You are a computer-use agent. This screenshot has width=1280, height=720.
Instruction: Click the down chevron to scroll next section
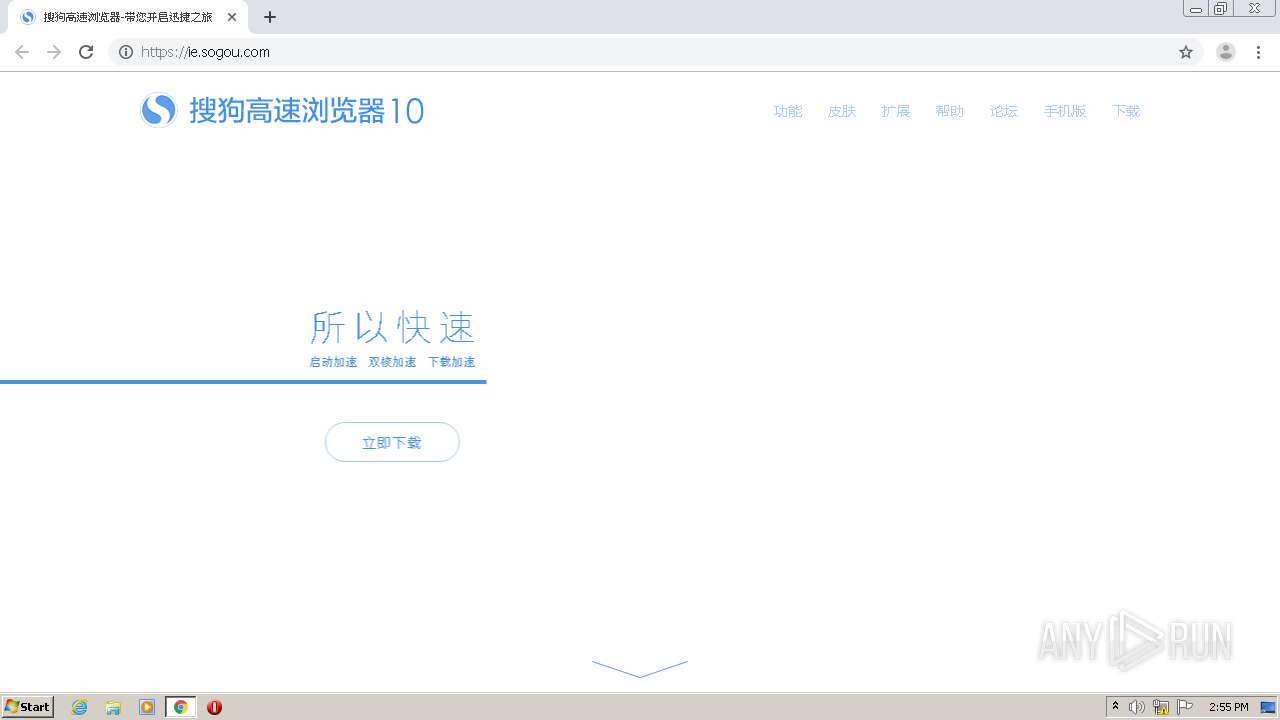click(x=640, y=668)
